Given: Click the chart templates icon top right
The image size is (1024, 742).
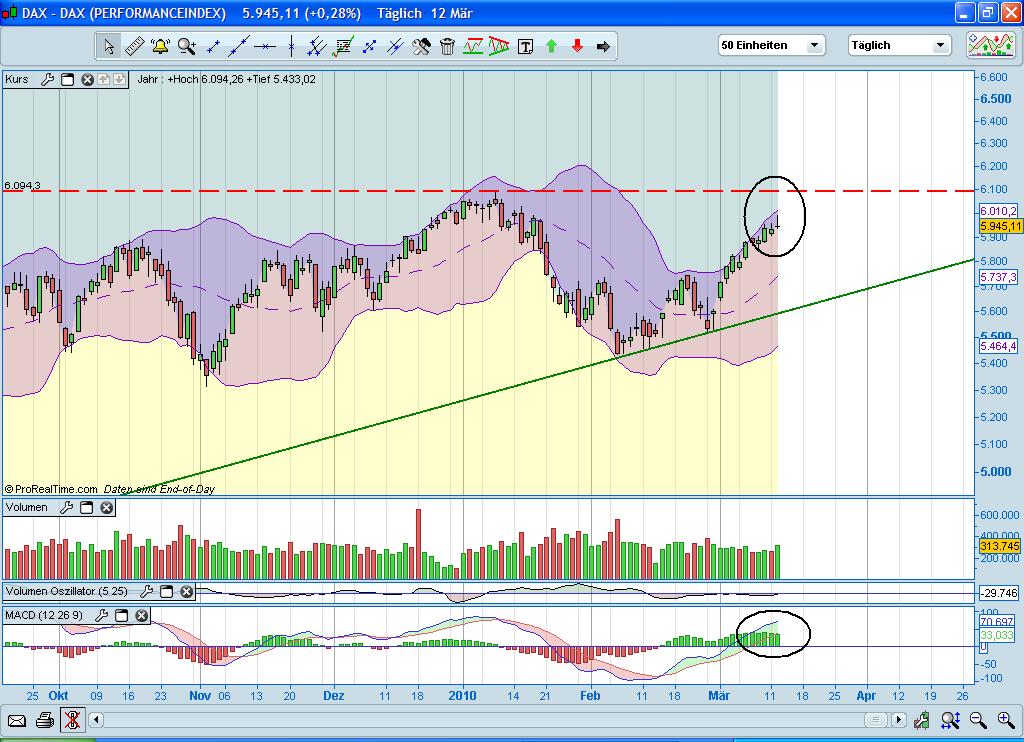Looking at the screenshot, I should (x=991, y=45).
